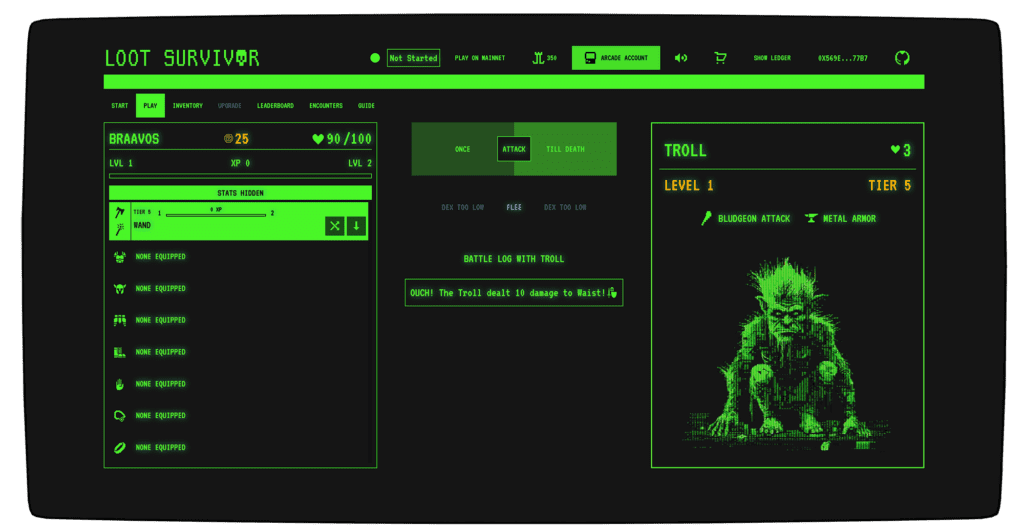Viewport: 1024px width, 532px height.
Task: Open the Start tab
Action: coord(120,106)
